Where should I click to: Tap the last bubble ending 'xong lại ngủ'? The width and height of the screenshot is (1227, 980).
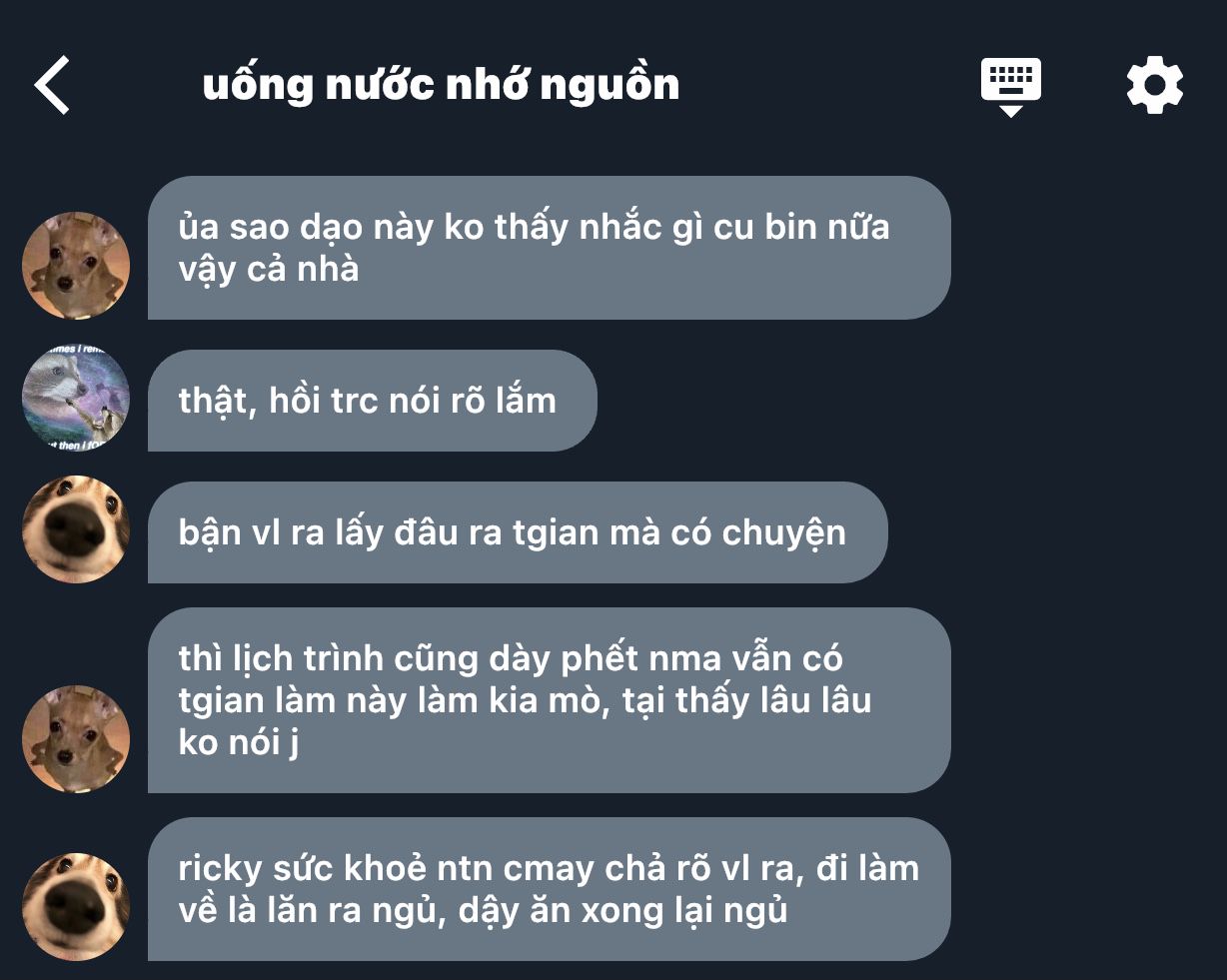549,889
